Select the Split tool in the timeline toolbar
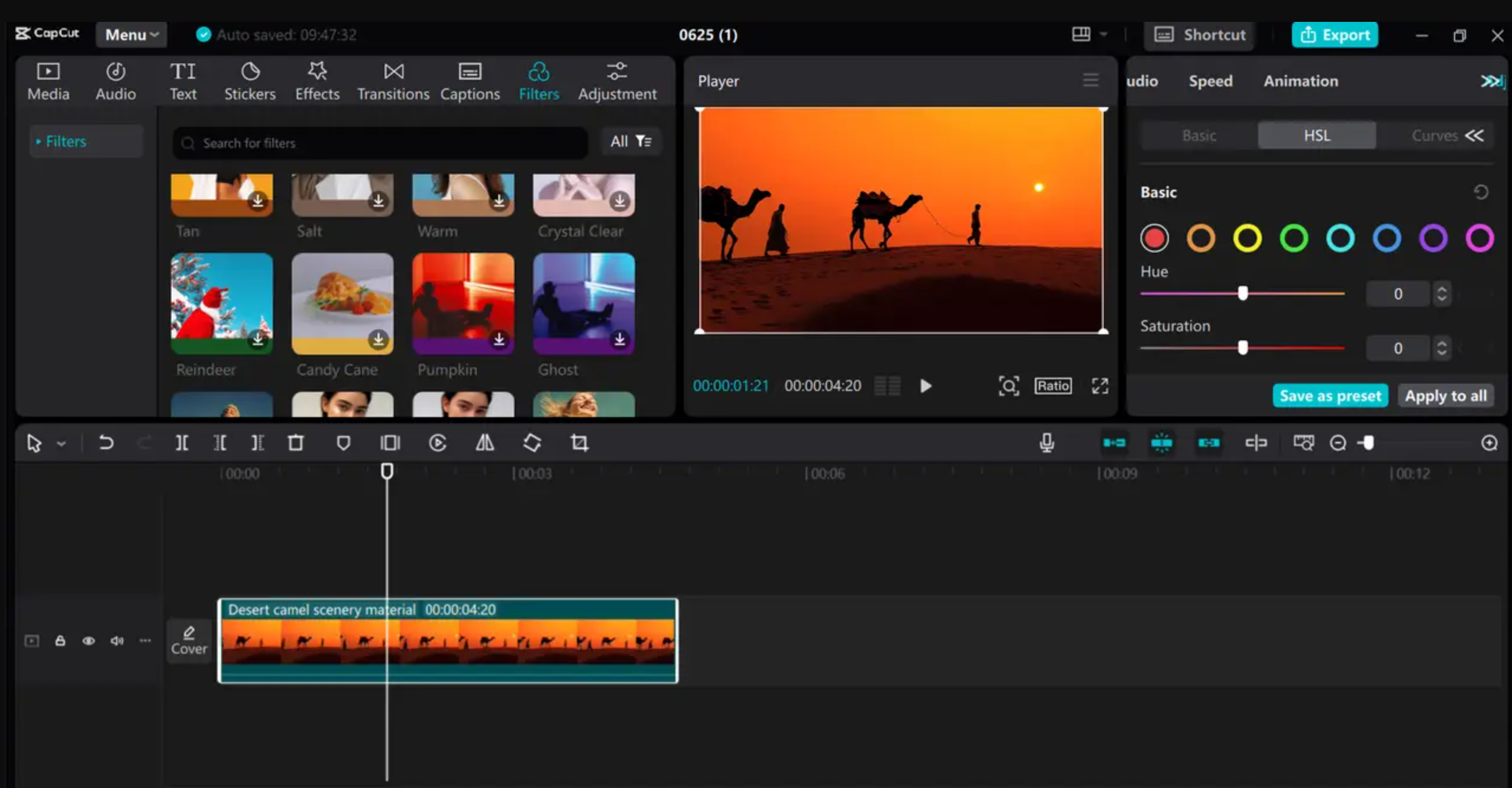The height and width of the screenshot is (788, 1512). [182, 443]
